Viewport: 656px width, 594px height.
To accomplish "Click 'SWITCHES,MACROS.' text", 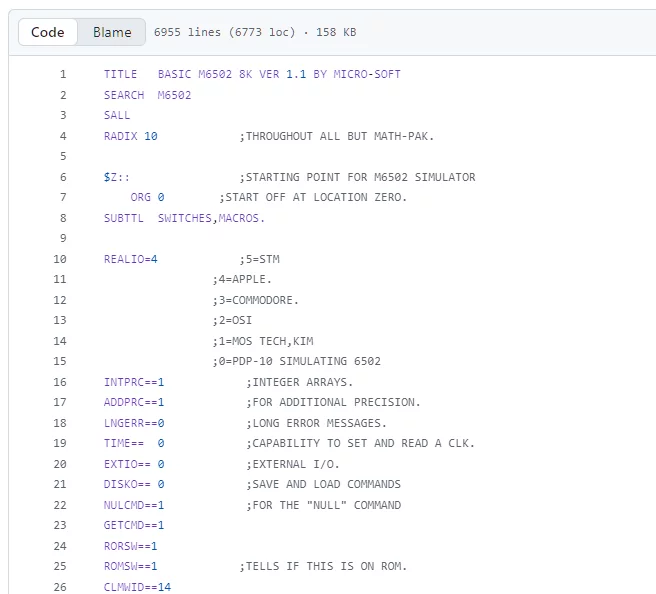I will click(x=211, y=218).
